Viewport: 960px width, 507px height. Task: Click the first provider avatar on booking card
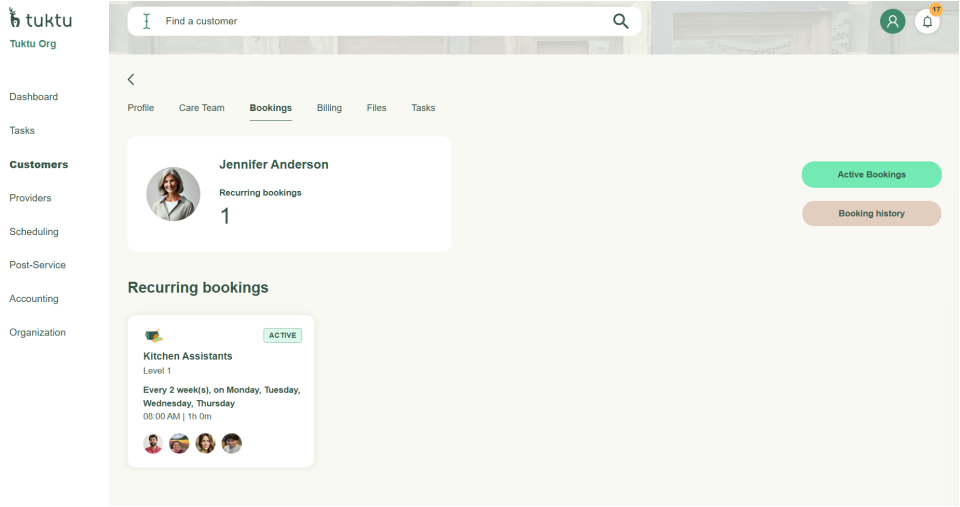(x=153, y=443)
